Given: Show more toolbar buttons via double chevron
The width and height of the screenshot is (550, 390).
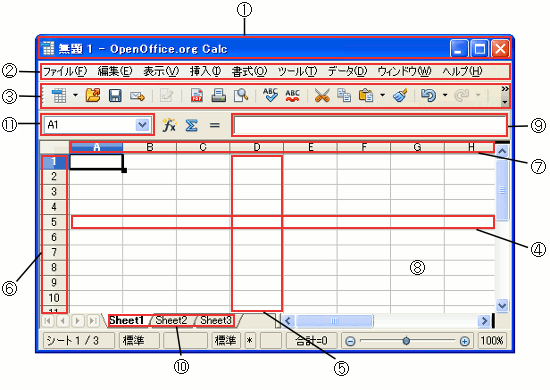Looking at the screenshot, I should (505, 88).
